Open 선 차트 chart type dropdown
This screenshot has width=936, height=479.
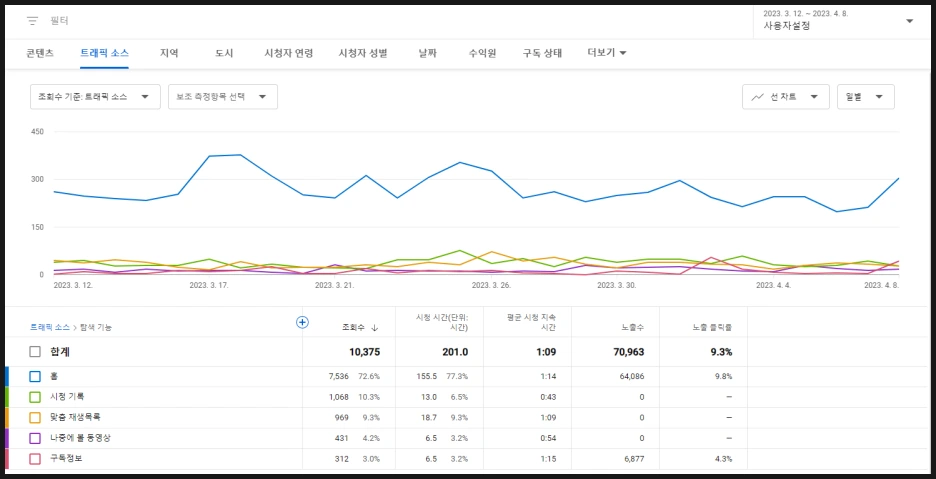786,97
